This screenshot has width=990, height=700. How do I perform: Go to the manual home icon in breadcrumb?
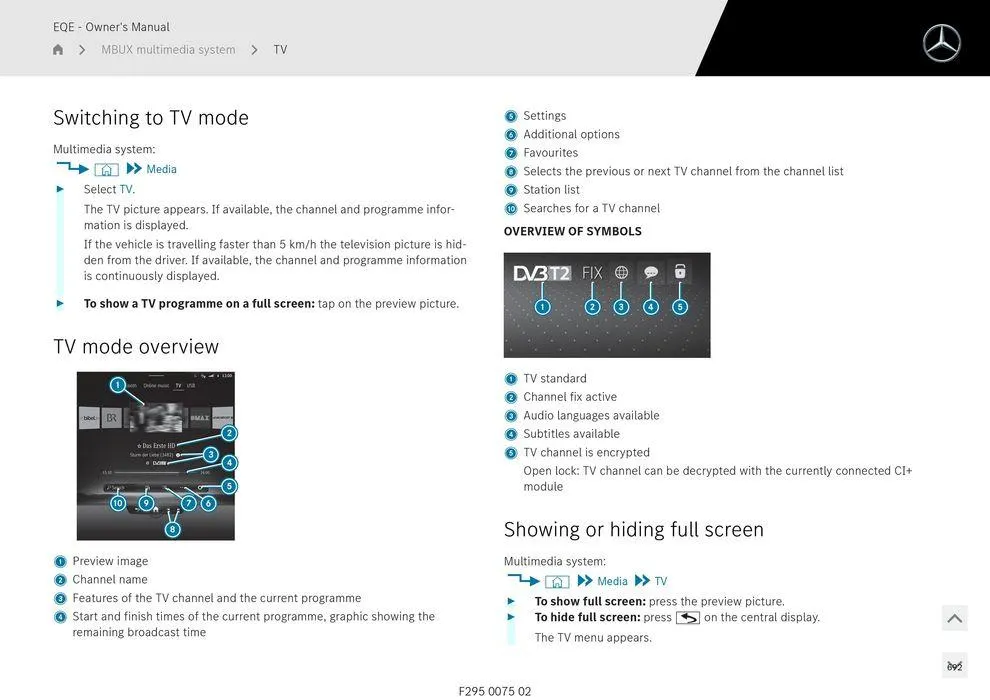pyautogui.click(x=58, y=50)
